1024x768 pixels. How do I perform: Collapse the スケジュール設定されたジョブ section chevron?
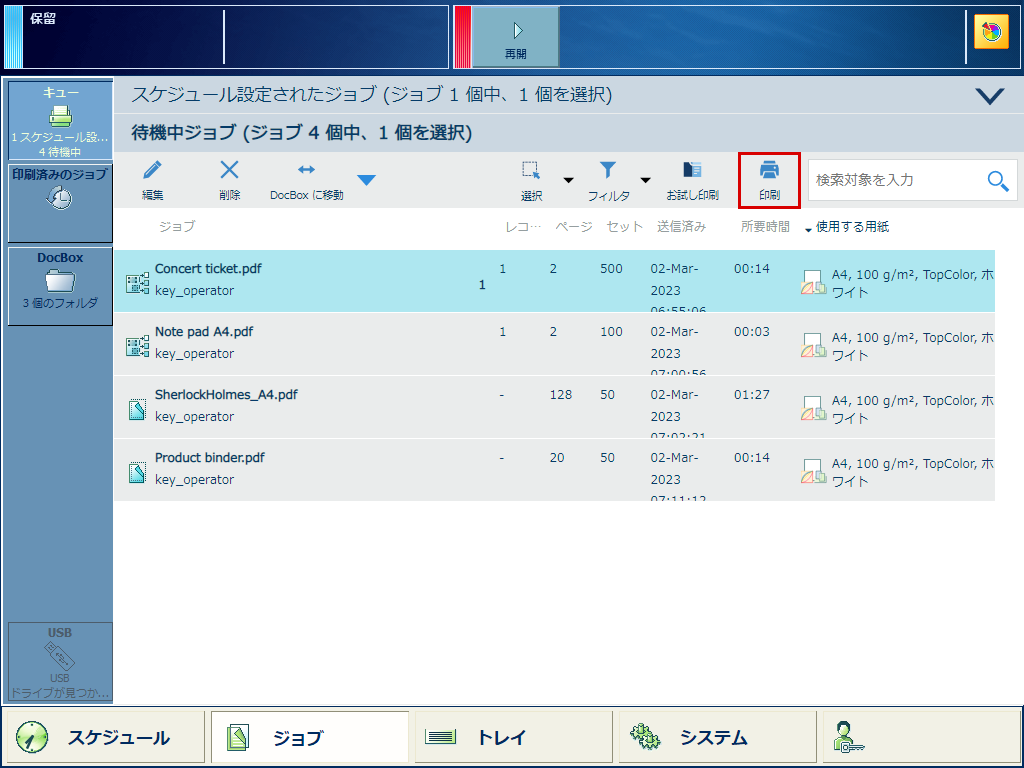(x=989, y=96)
